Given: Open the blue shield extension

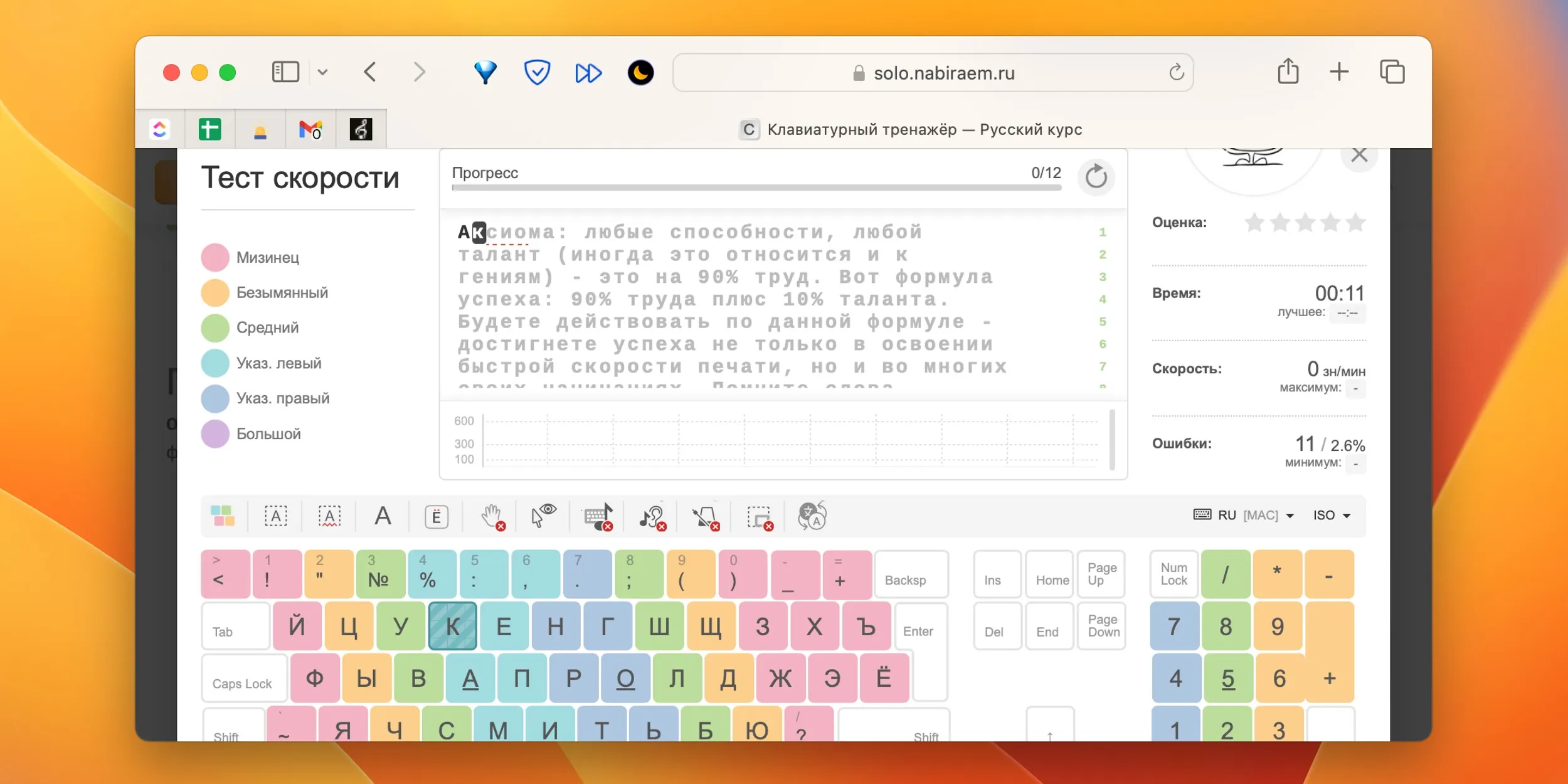Looking at the screenshot, I should click(537, 73).
